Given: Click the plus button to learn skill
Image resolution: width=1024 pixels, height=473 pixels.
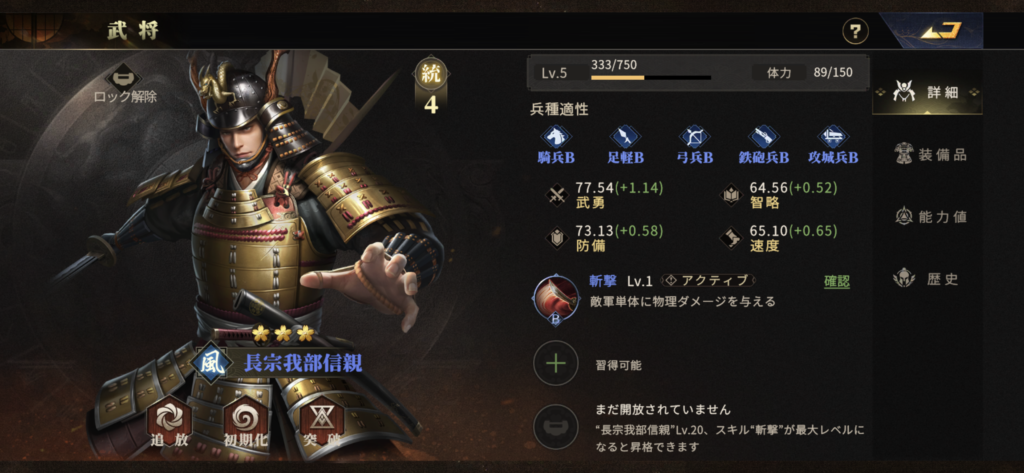Looking at the screenshot, I should point(556,364).
